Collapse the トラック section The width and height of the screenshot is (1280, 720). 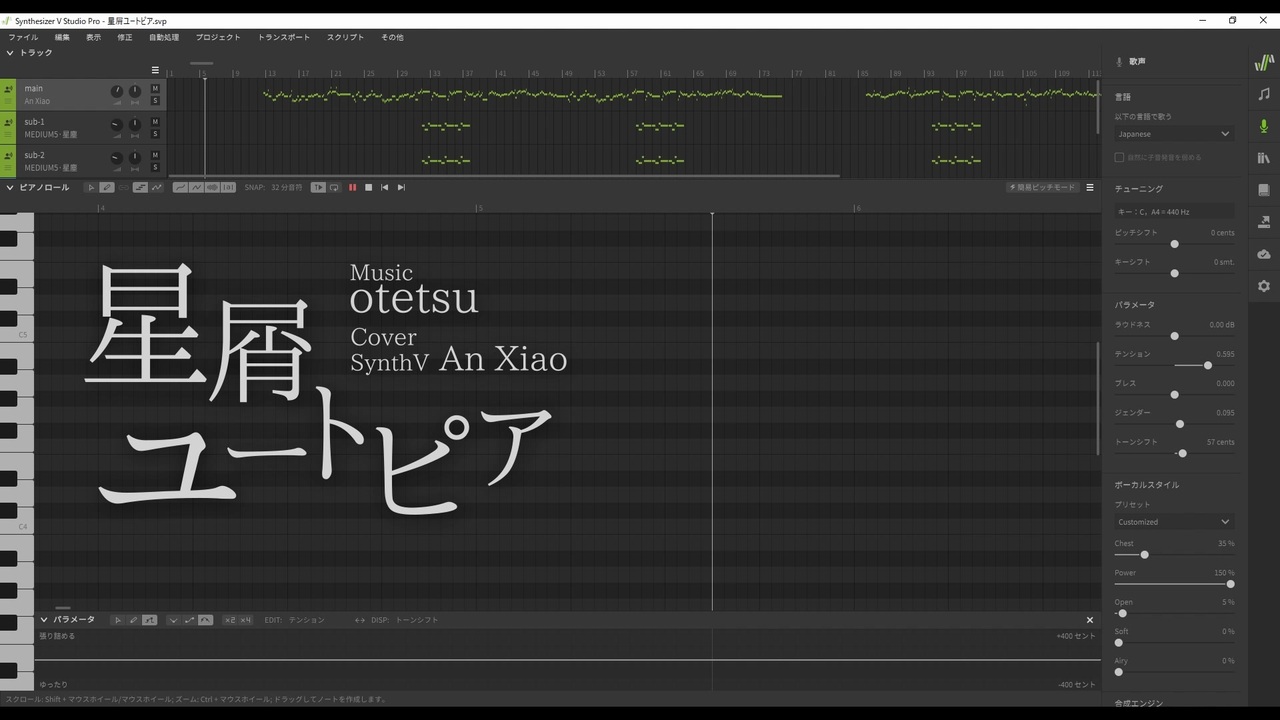[10, 53]
